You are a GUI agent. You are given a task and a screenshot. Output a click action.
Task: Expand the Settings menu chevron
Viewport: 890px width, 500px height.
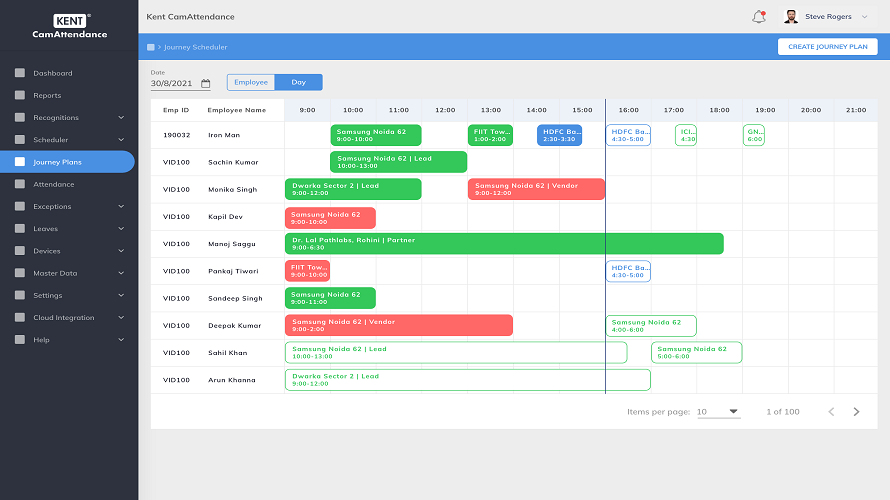121,295
